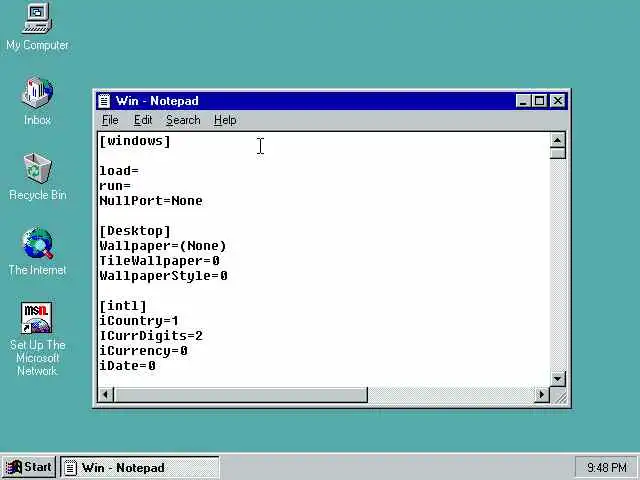Click the ICurrDigits=2 line

[x=151, y=336]
